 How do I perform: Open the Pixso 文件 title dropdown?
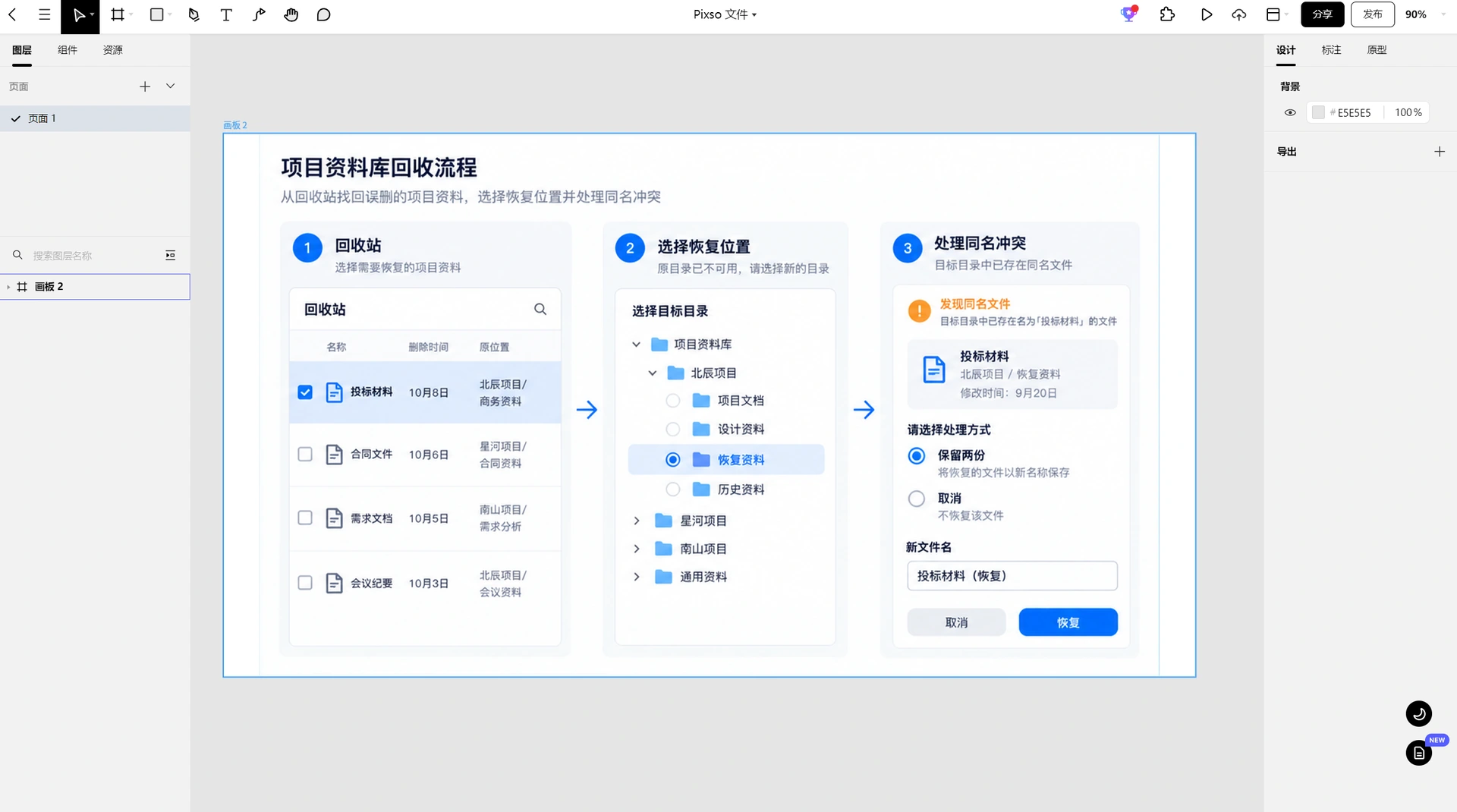[725, 14]
